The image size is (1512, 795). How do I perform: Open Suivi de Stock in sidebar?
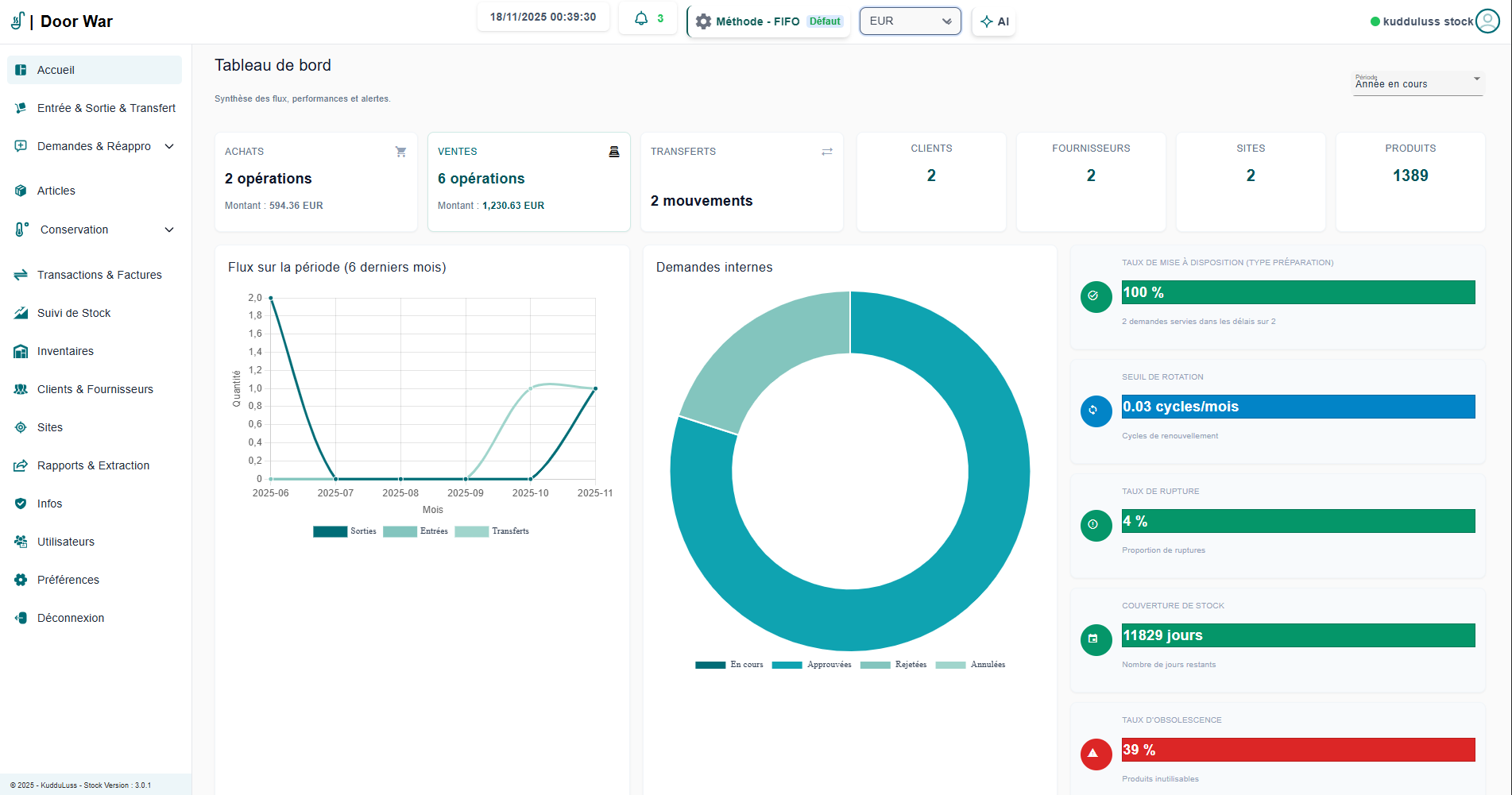tap(74, 313)
